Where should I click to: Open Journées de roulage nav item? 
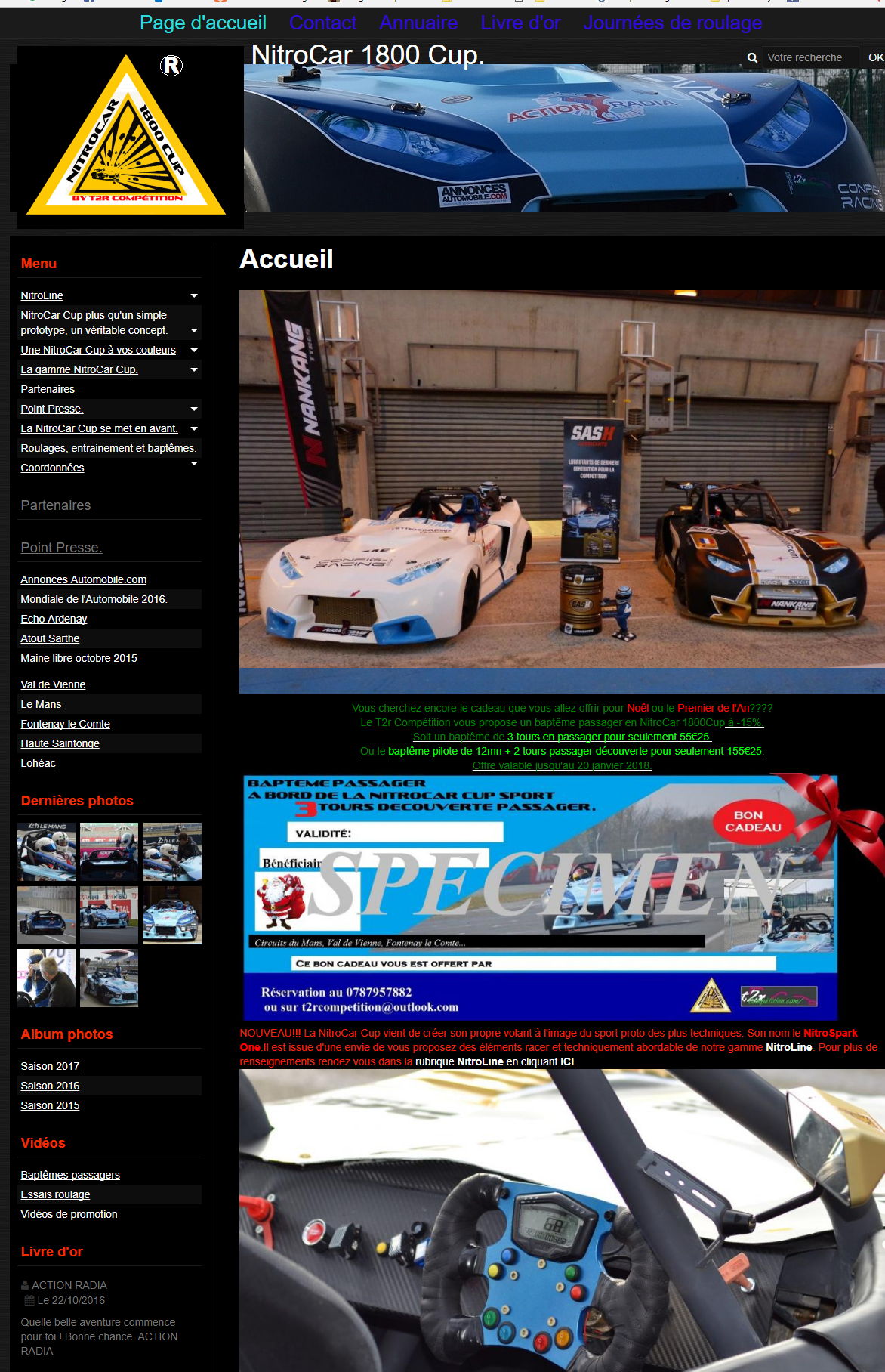click(x=673, y=23)
